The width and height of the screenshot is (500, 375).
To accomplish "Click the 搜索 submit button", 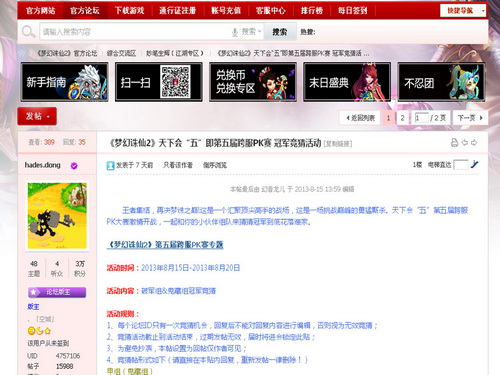I will [280, 32].
